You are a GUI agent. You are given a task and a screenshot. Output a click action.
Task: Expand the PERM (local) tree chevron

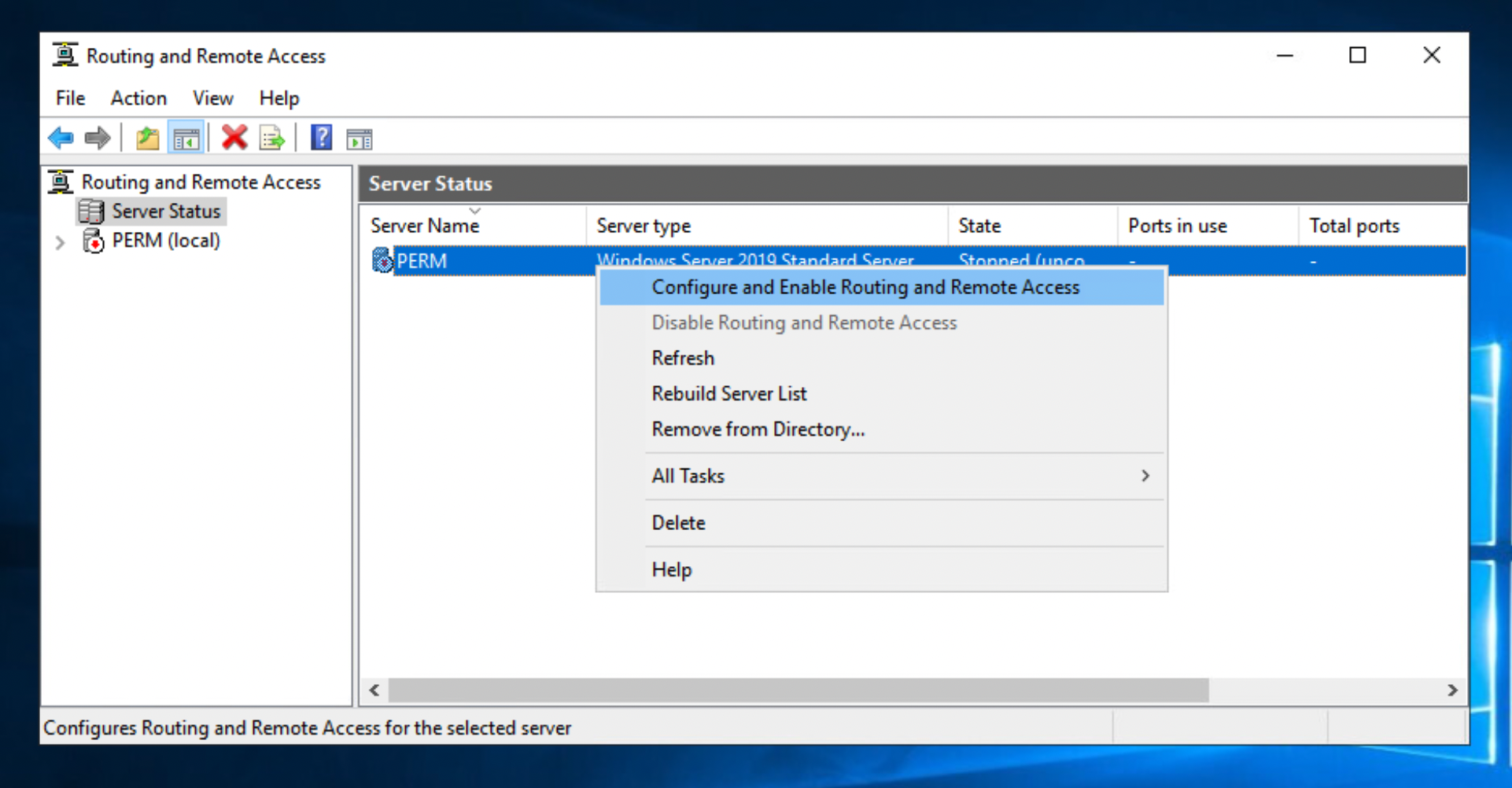61,241
